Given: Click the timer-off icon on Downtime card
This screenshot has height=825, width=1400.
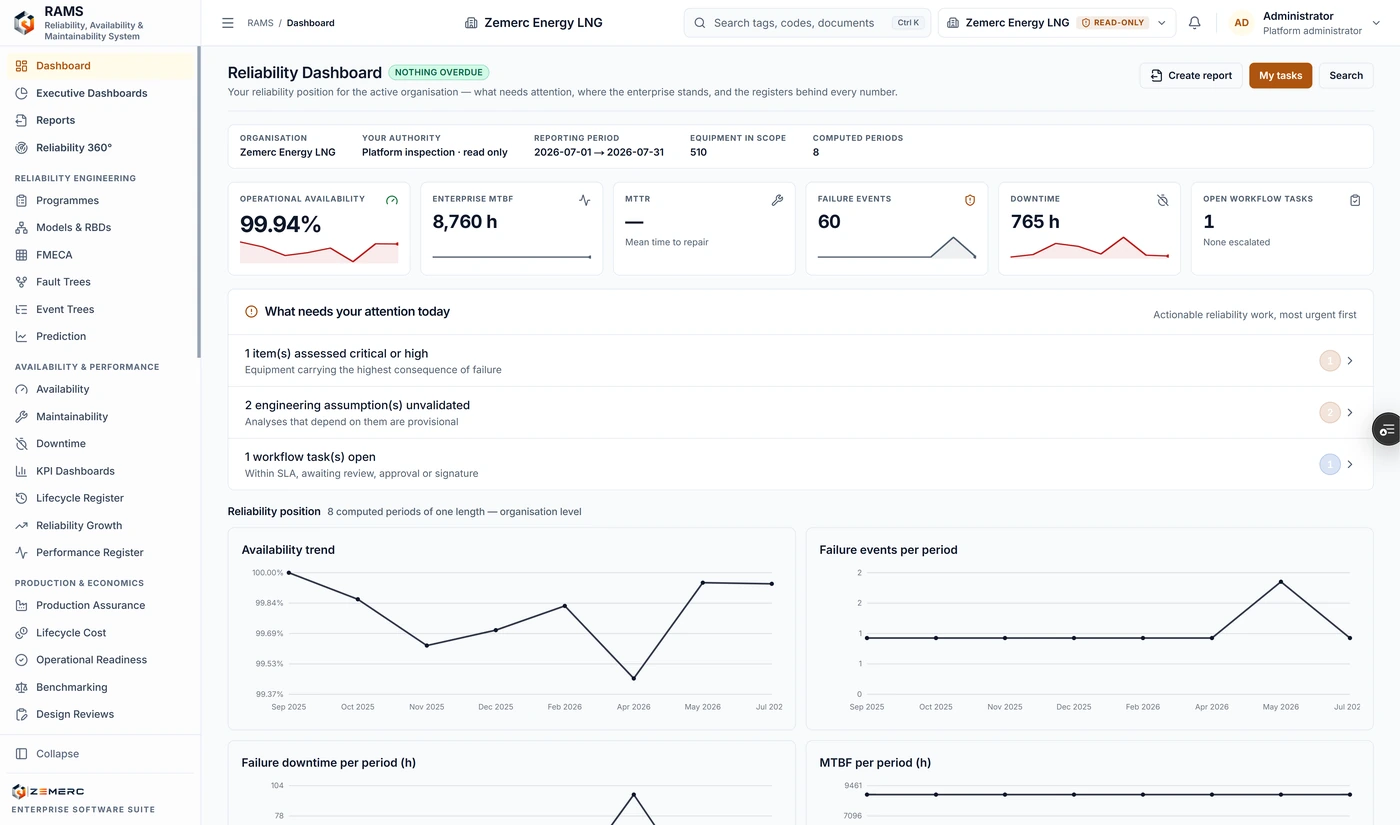Looking at the screenshot, I should click(1162, 200).
